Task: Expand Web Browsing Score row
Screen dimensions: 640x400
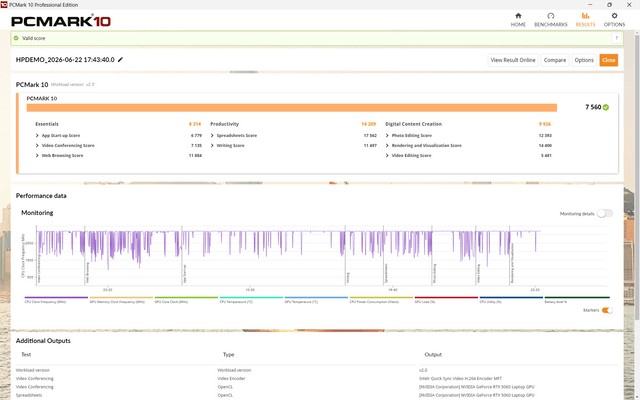Action: click(x=37, y=156)
